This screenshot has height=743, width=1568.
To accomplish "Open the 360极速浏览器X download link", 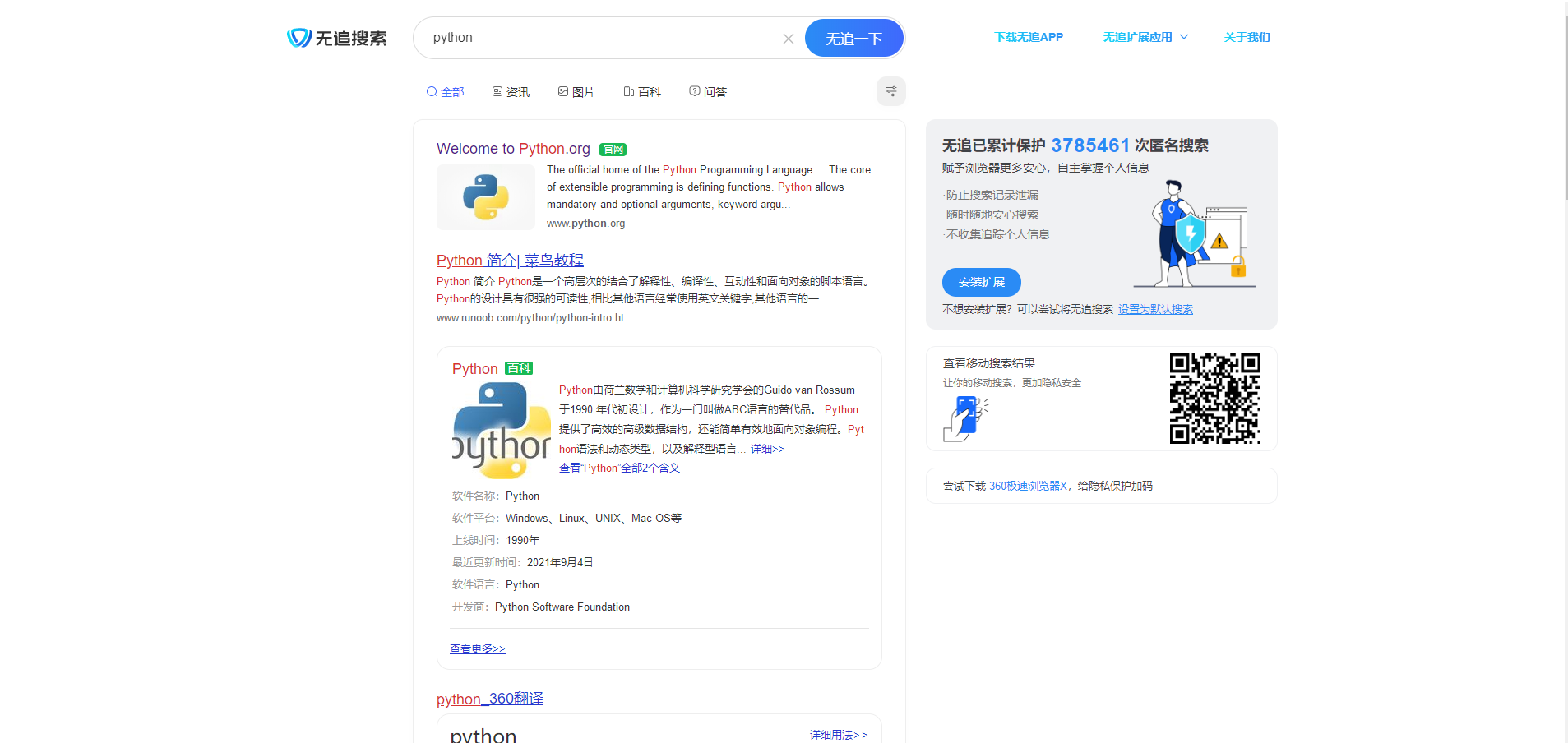I will coord(1028,485).
